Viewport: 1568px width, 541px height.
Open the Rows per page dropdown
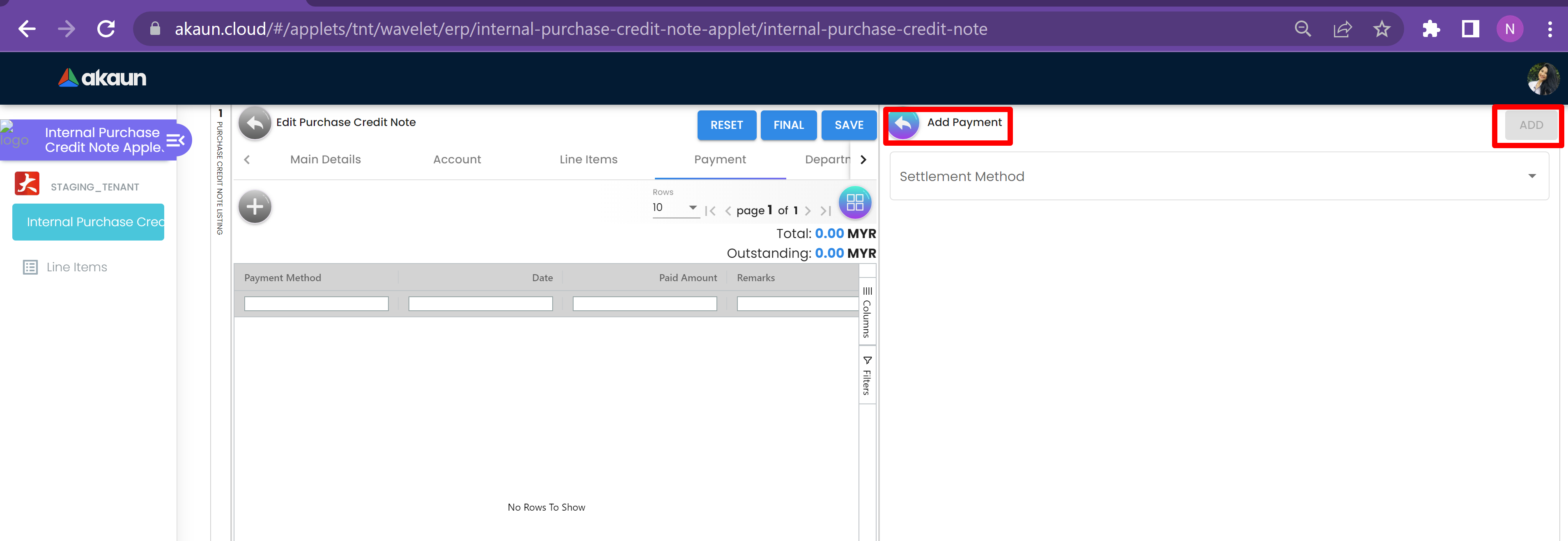point(675,208)
